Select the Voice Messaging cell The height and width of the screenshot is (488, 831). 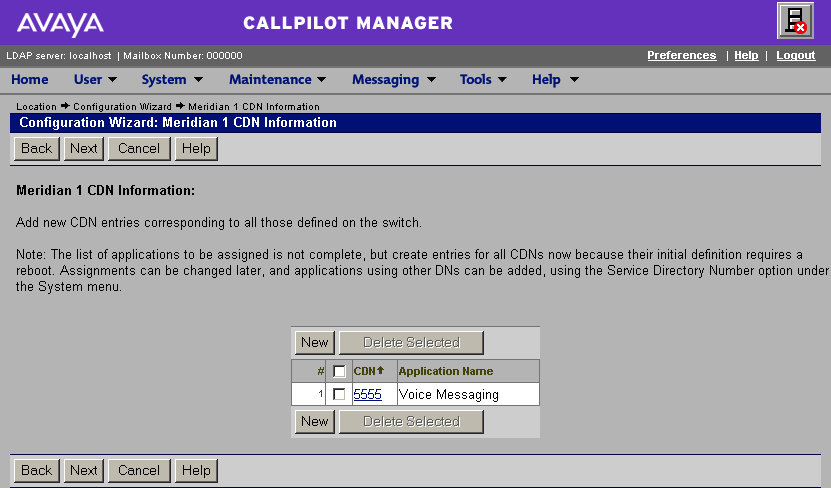468,394
